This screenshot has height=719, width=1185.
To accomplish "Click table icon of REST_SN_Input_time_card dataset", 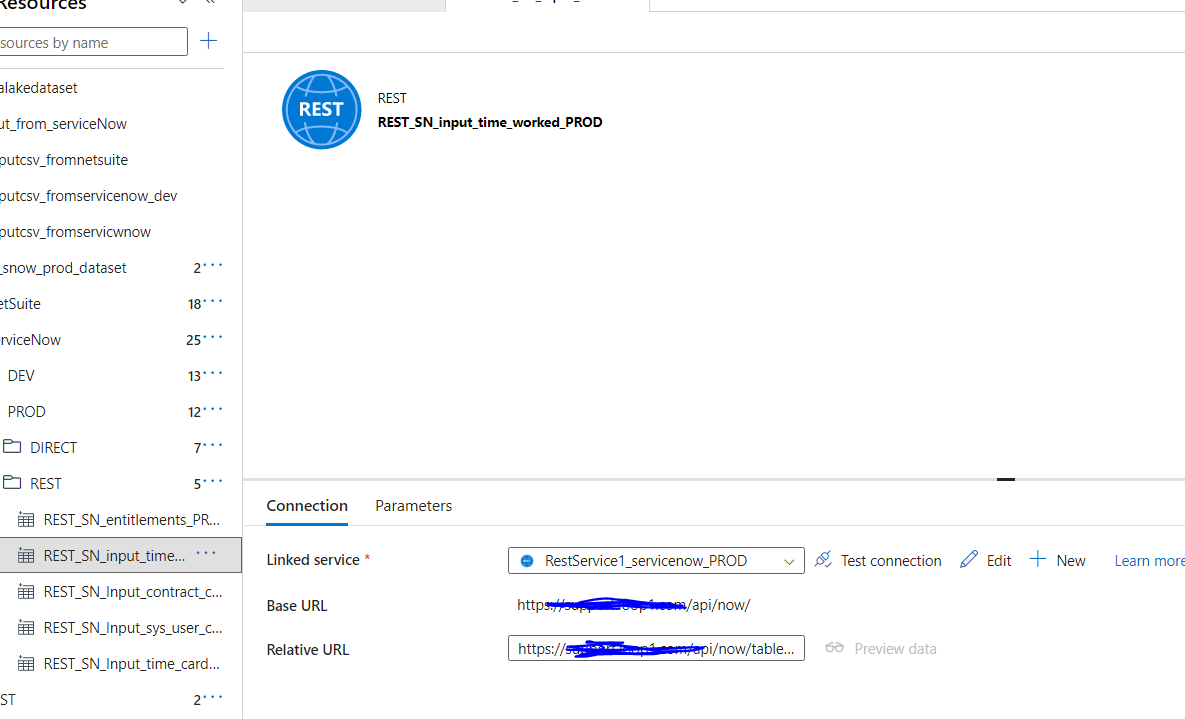I will [x=26, y=663].
